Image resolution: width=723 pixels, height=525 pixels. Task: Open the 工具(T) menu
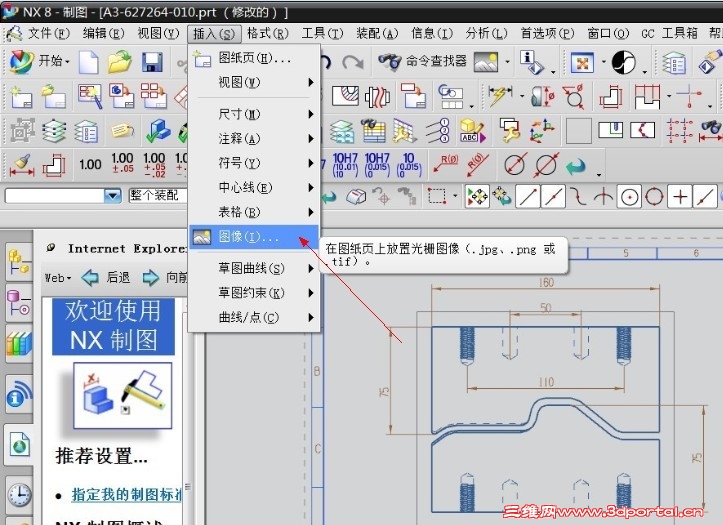coord(322,33)
